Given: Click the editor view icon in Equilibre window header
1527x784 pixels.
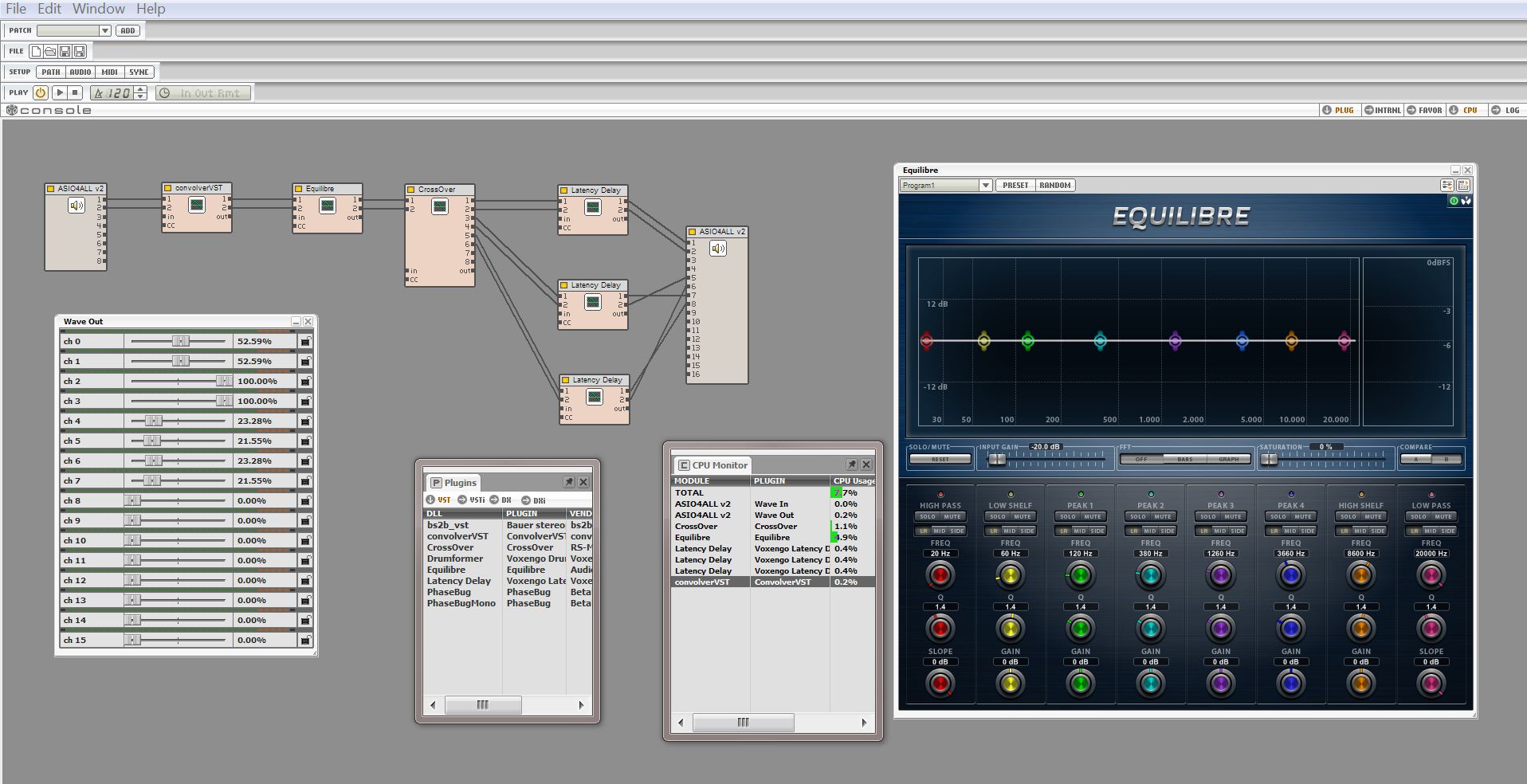Looking at the screenshot, I should [x=1463, y=185].
